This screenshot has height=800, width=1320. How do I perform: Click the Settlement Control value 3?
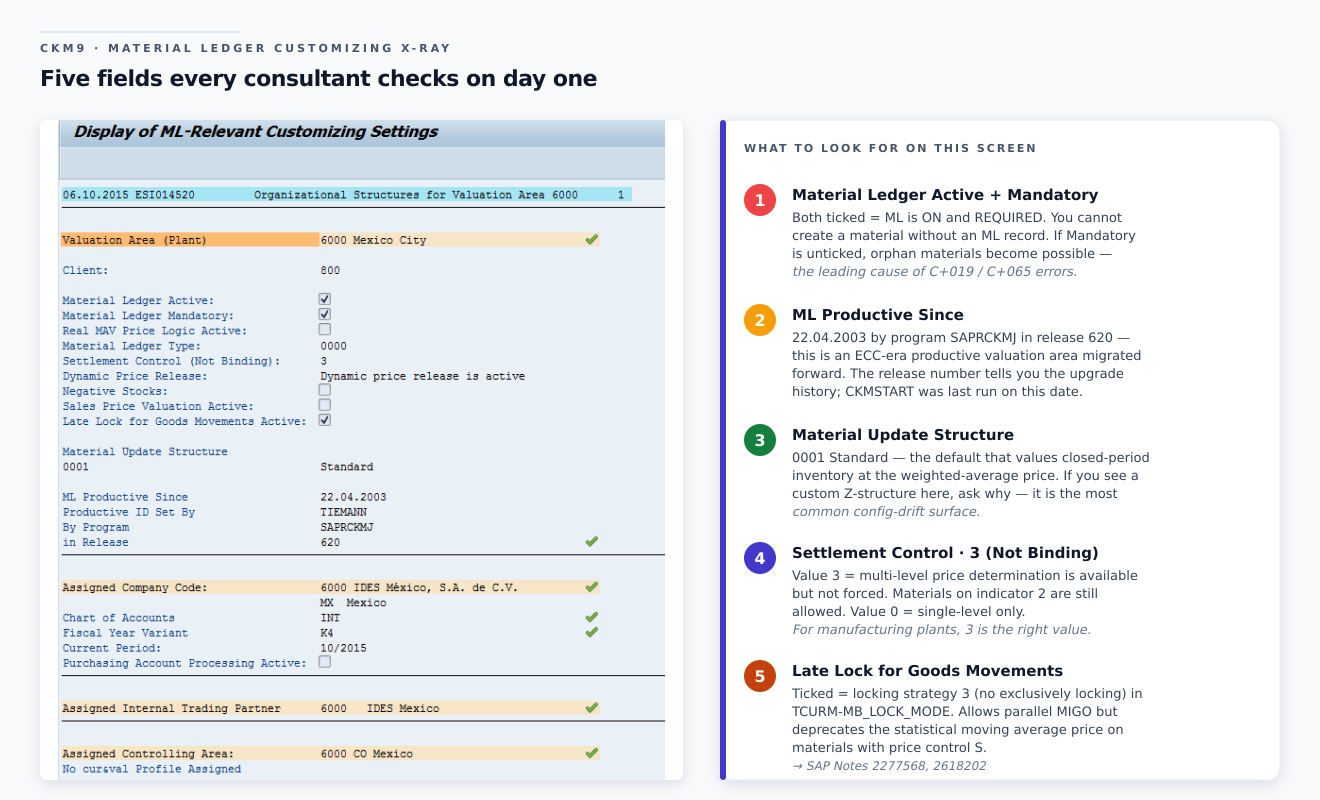tap(324, 361)
